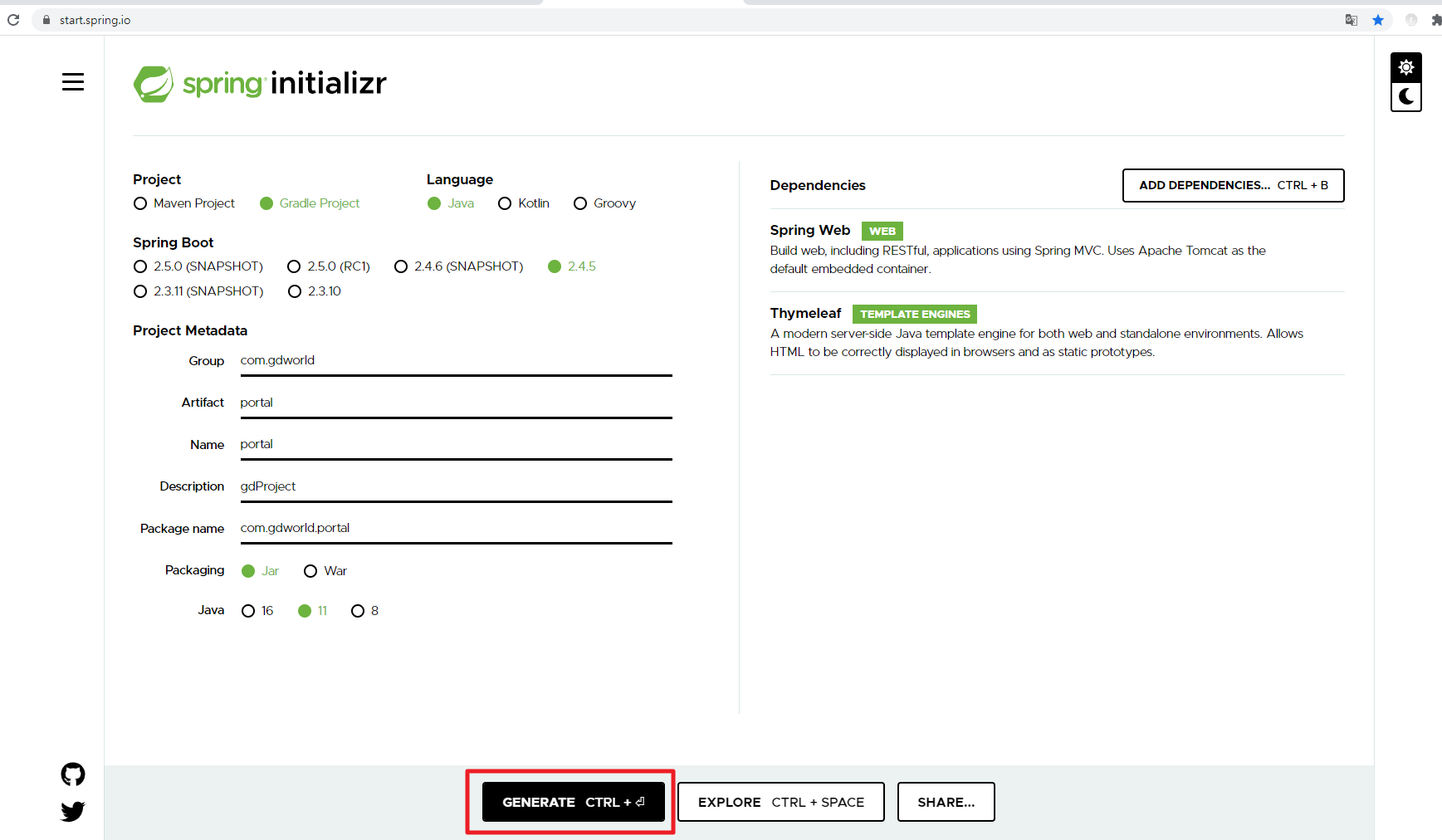
Task: Select Java language radio option
Action: (451, 203)
